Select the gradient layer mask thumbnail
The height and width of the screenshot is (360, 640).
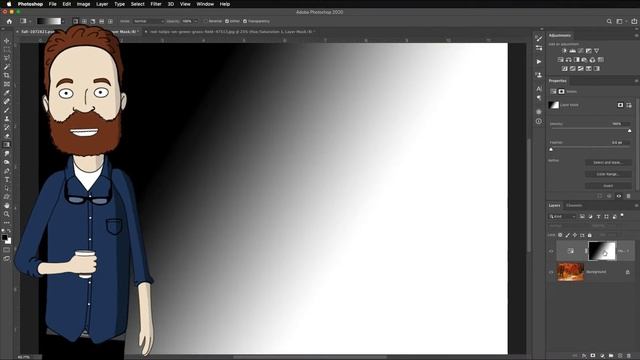[602, 251]
